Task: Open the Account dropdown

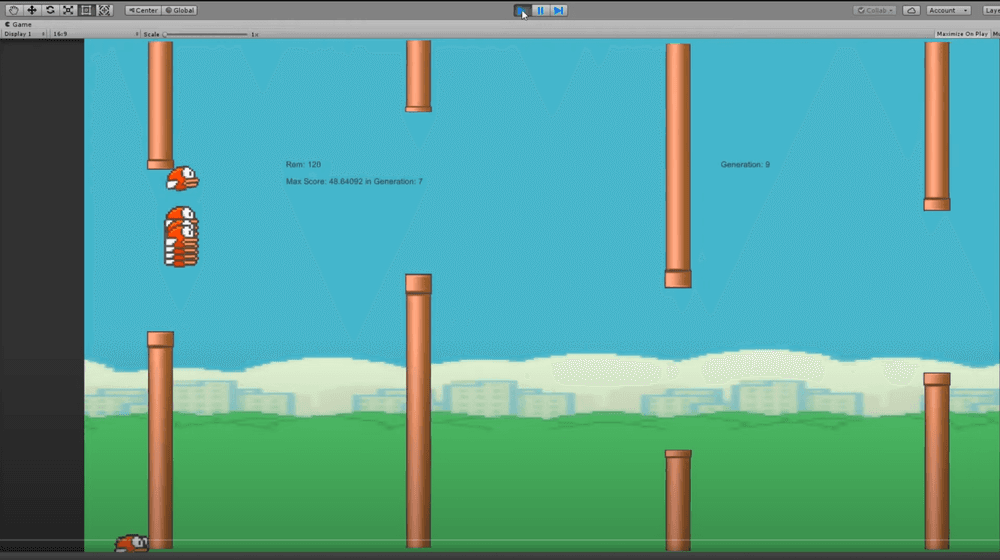Action: click(x=948, y=10)
